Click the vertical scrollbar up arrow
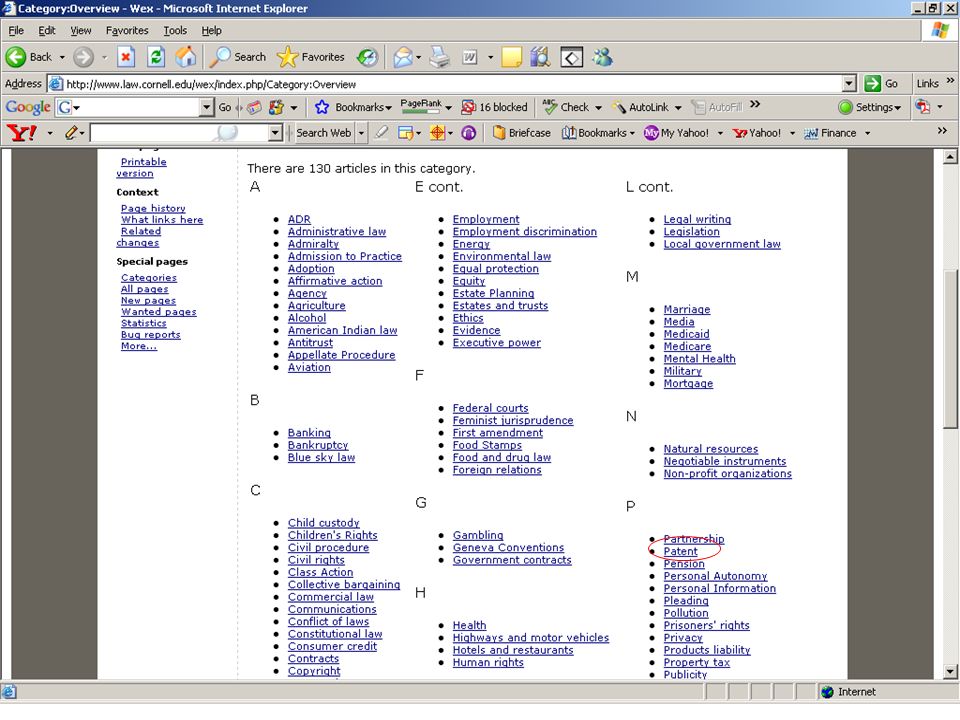960x720 pixels. (x=950, y=157)
